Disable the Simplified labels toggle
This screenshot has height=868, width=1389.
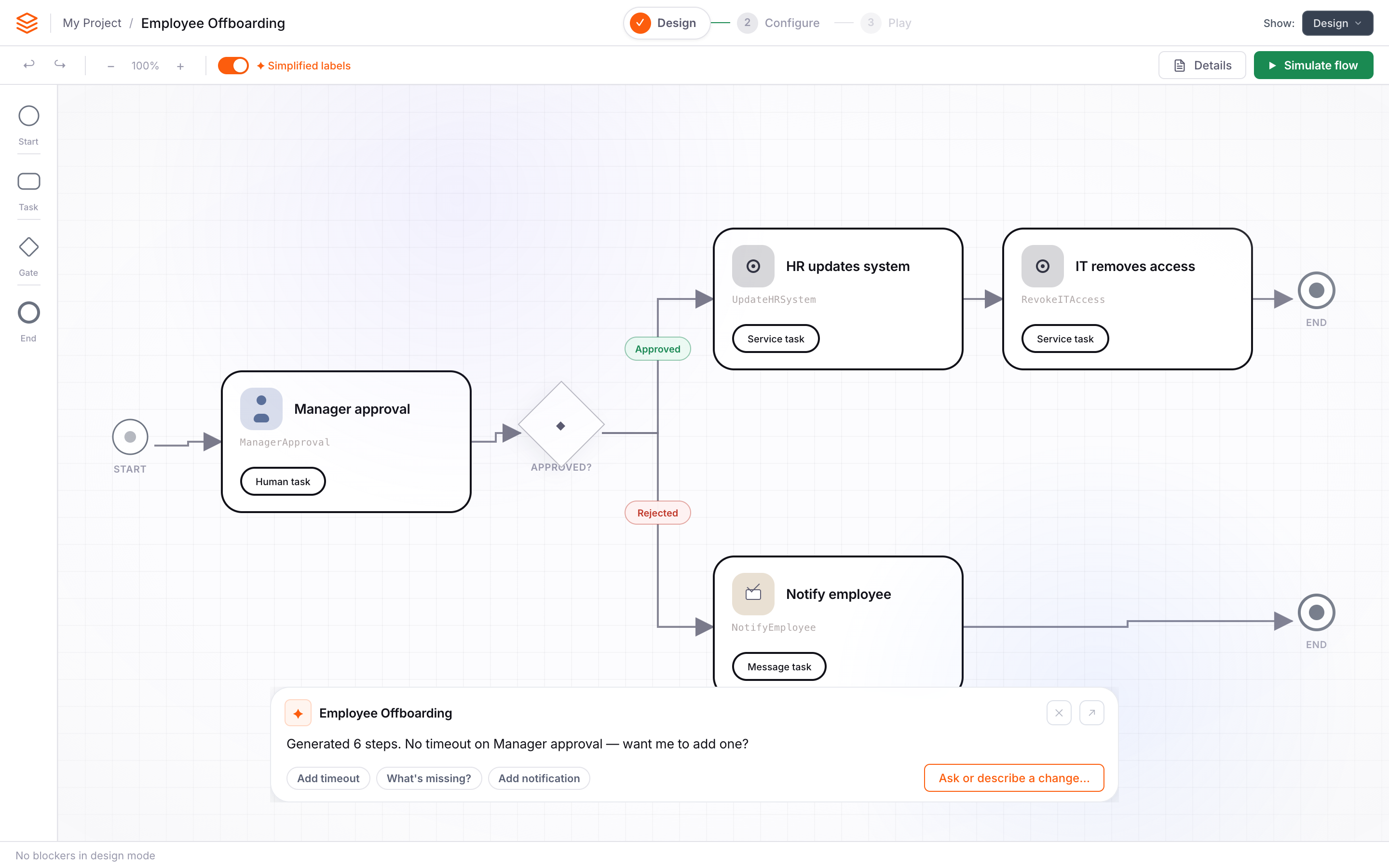point(233,65)
